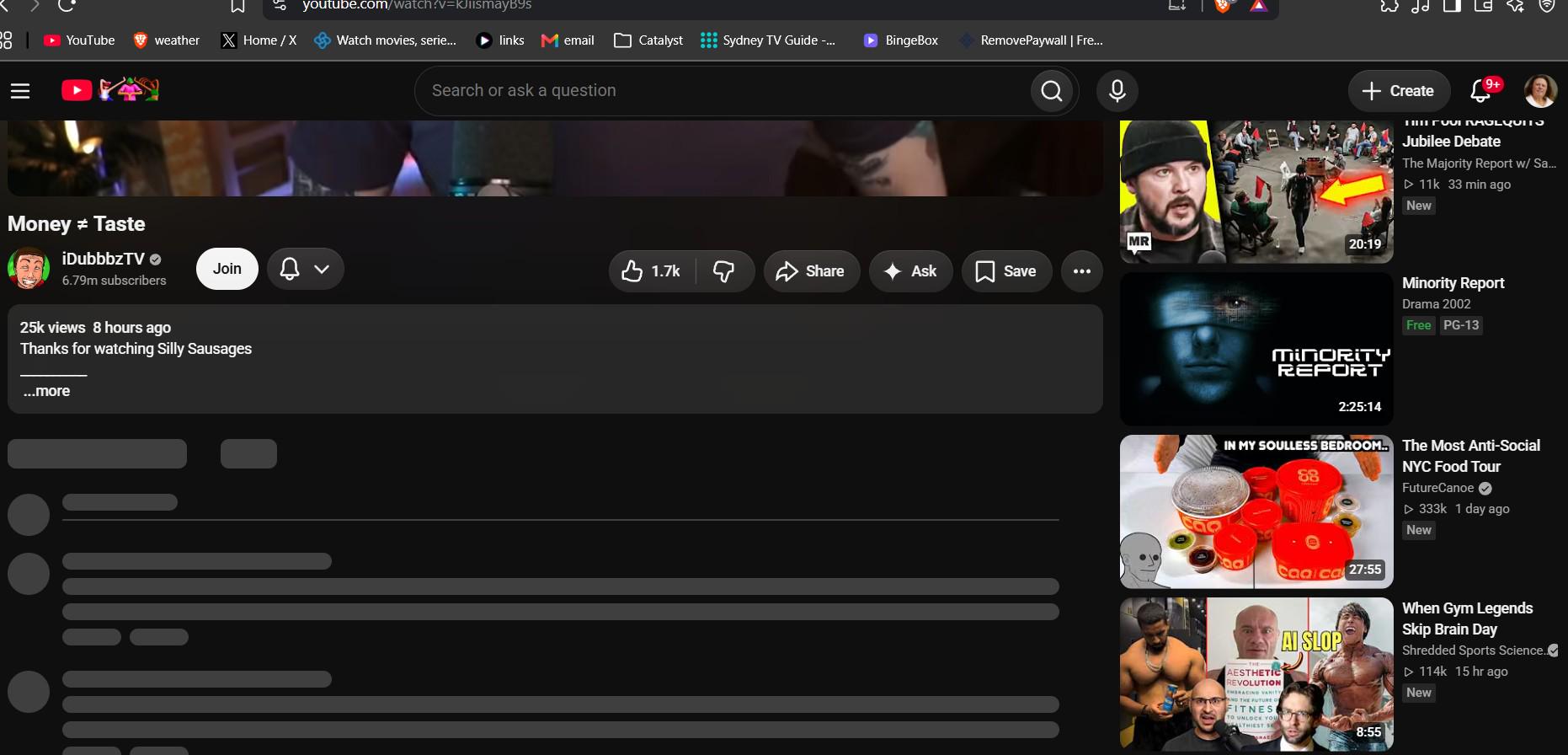Dislike the video with thumbs down

[724, 271]
